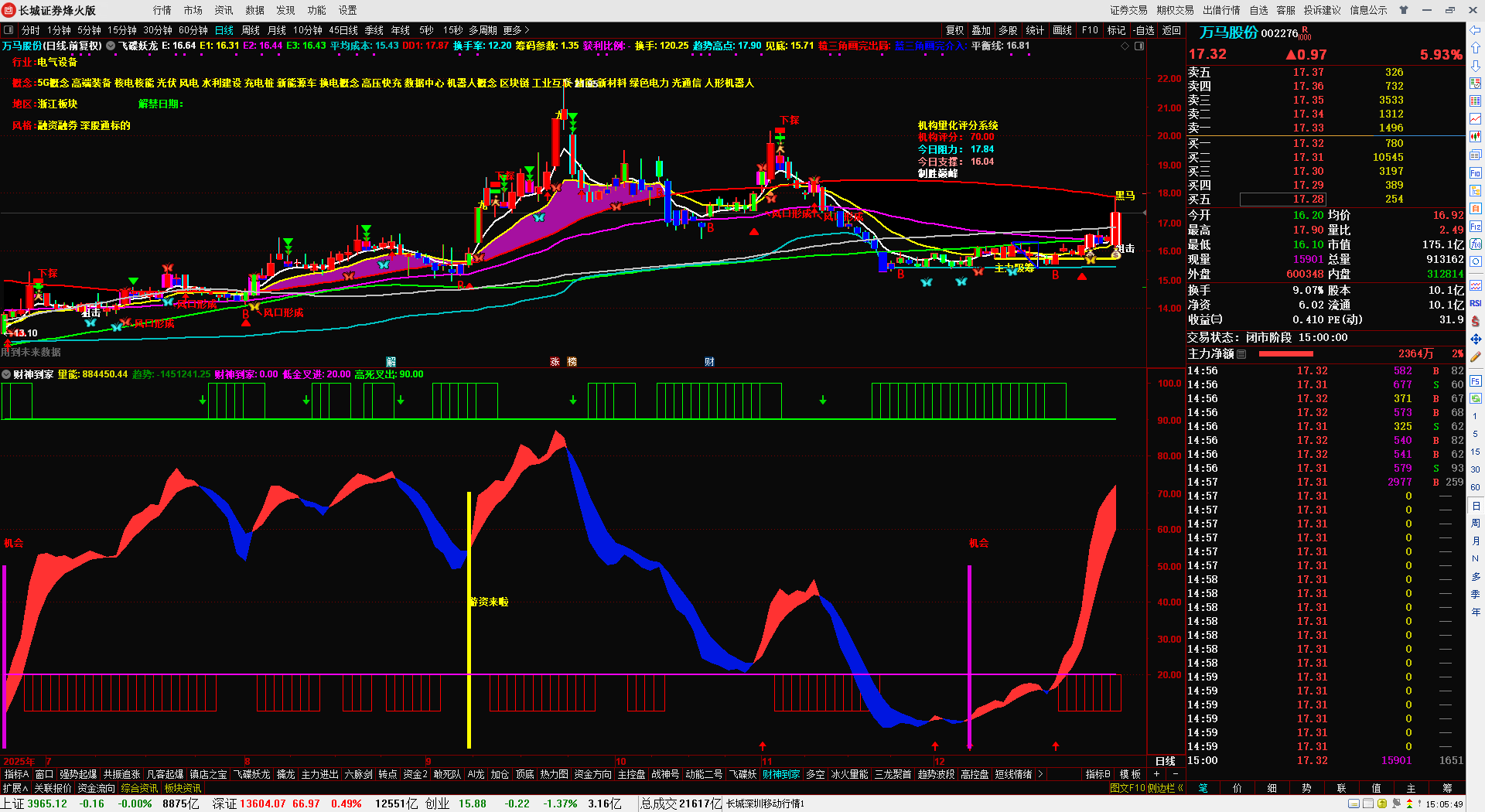1485x812 pixels.
Task: Click the down arrow icon in right sidebar
Action: click(1476, 66)
